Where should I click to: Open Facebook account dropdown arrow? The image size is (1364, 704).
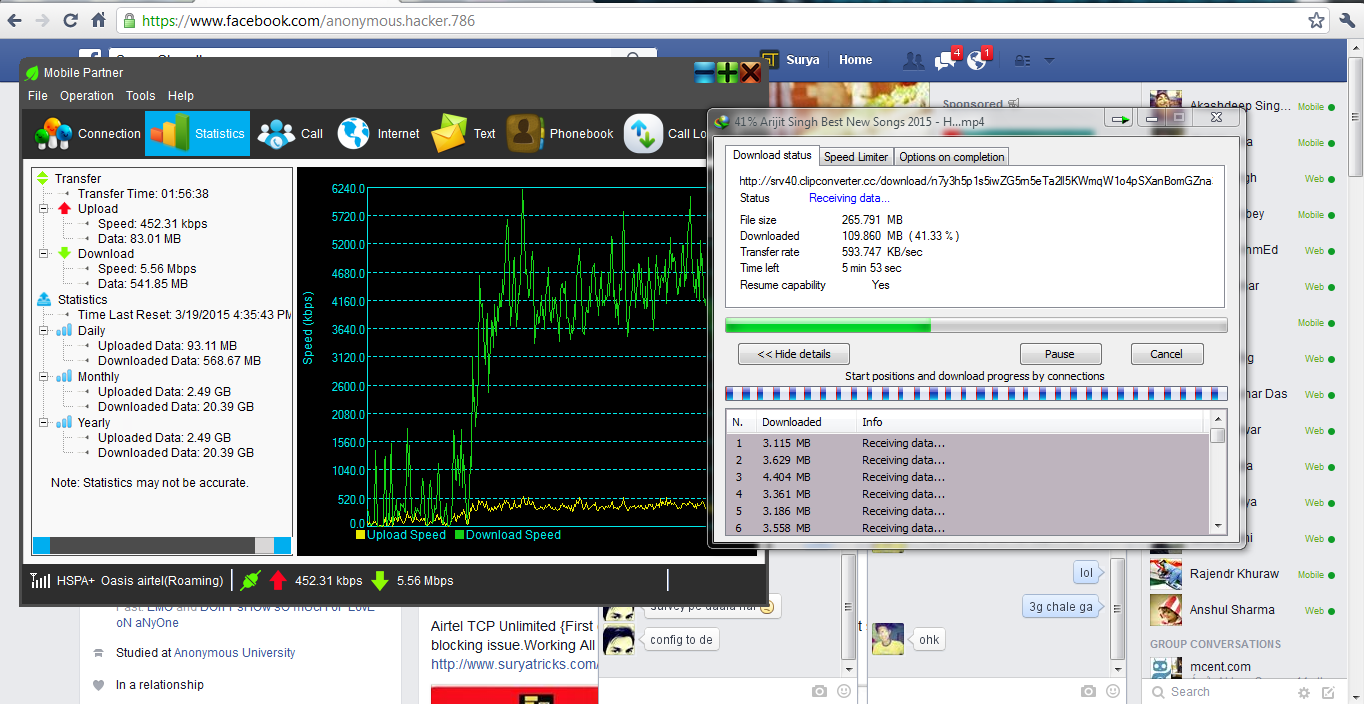pos(1049,60)
